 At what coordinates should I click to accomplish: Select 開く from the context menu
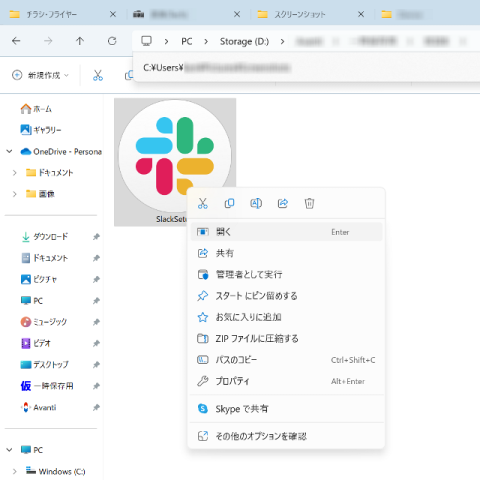click(x=286, y=232)
